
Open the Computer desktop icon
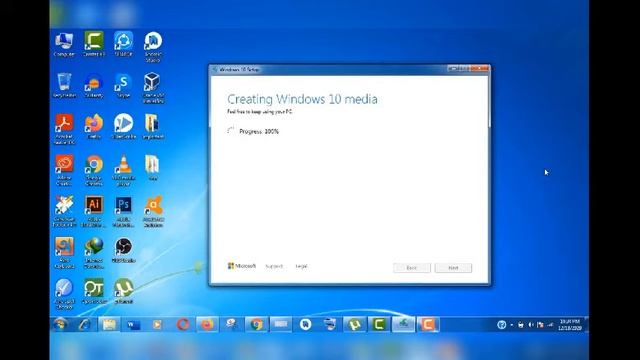coord(64,44)
